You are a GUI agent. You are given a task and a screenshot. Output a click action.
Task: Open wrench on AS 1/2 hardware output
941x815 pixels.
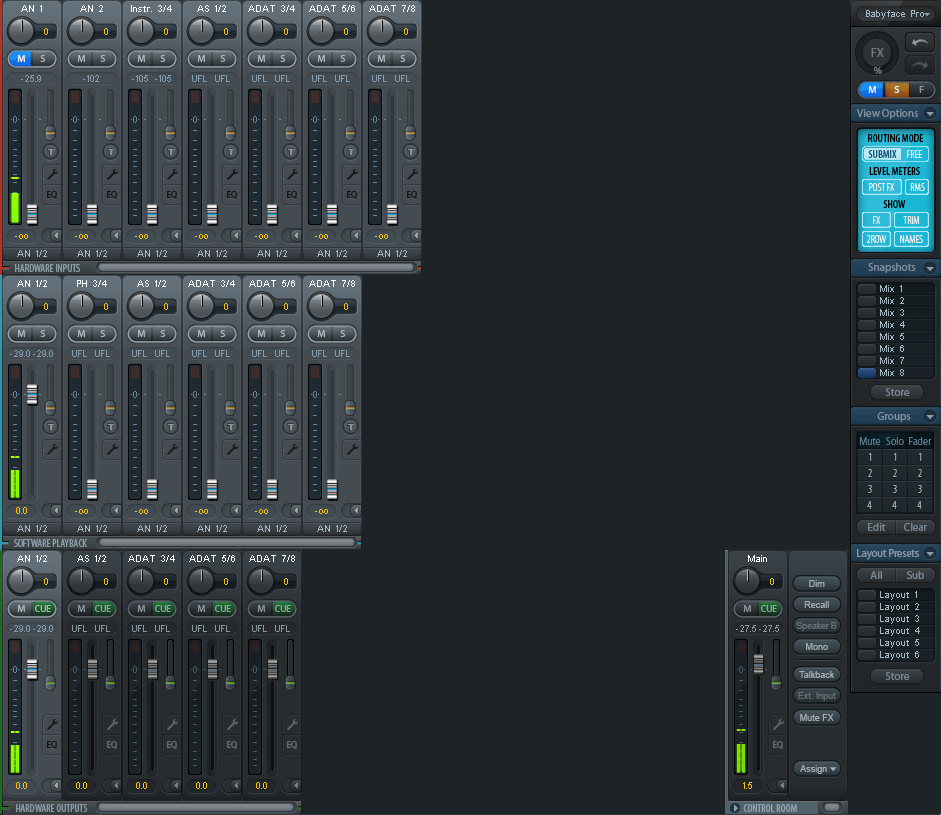(112, 724)
